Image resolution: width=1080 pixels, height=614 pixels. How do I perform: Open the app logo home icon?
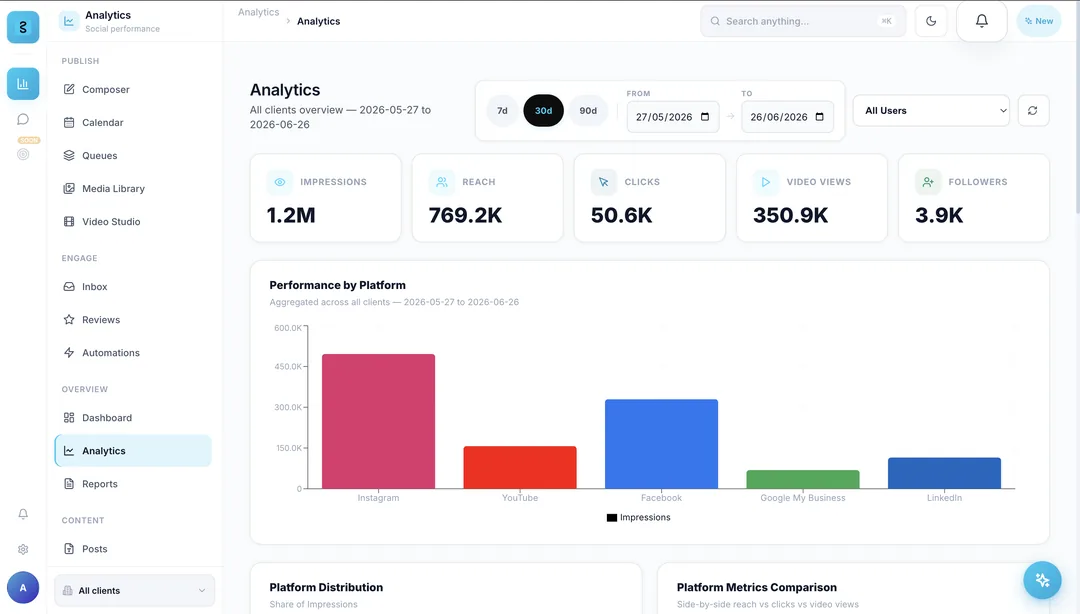(23, 27)
